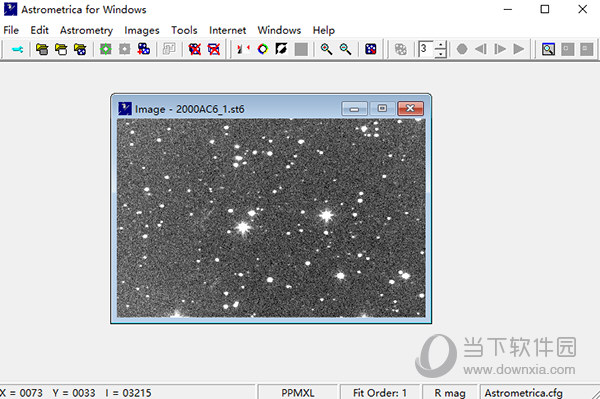Step blink one frame backward
Image resolution: width=600 pixels, height=399 pixels.
(481, 49)
